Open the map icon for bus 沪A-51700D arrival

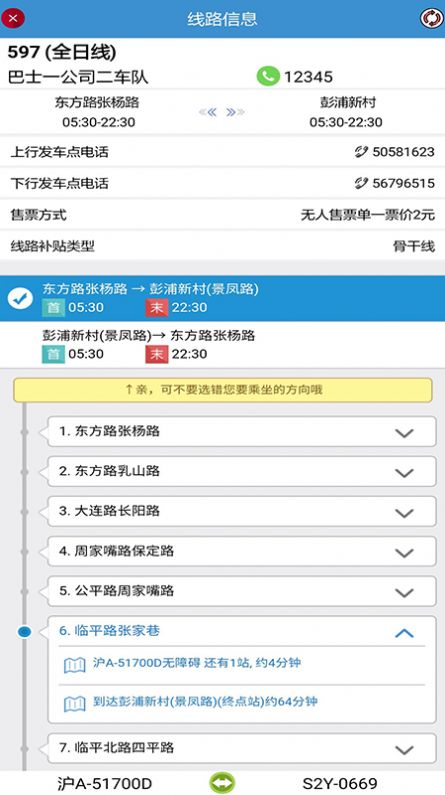75,664
